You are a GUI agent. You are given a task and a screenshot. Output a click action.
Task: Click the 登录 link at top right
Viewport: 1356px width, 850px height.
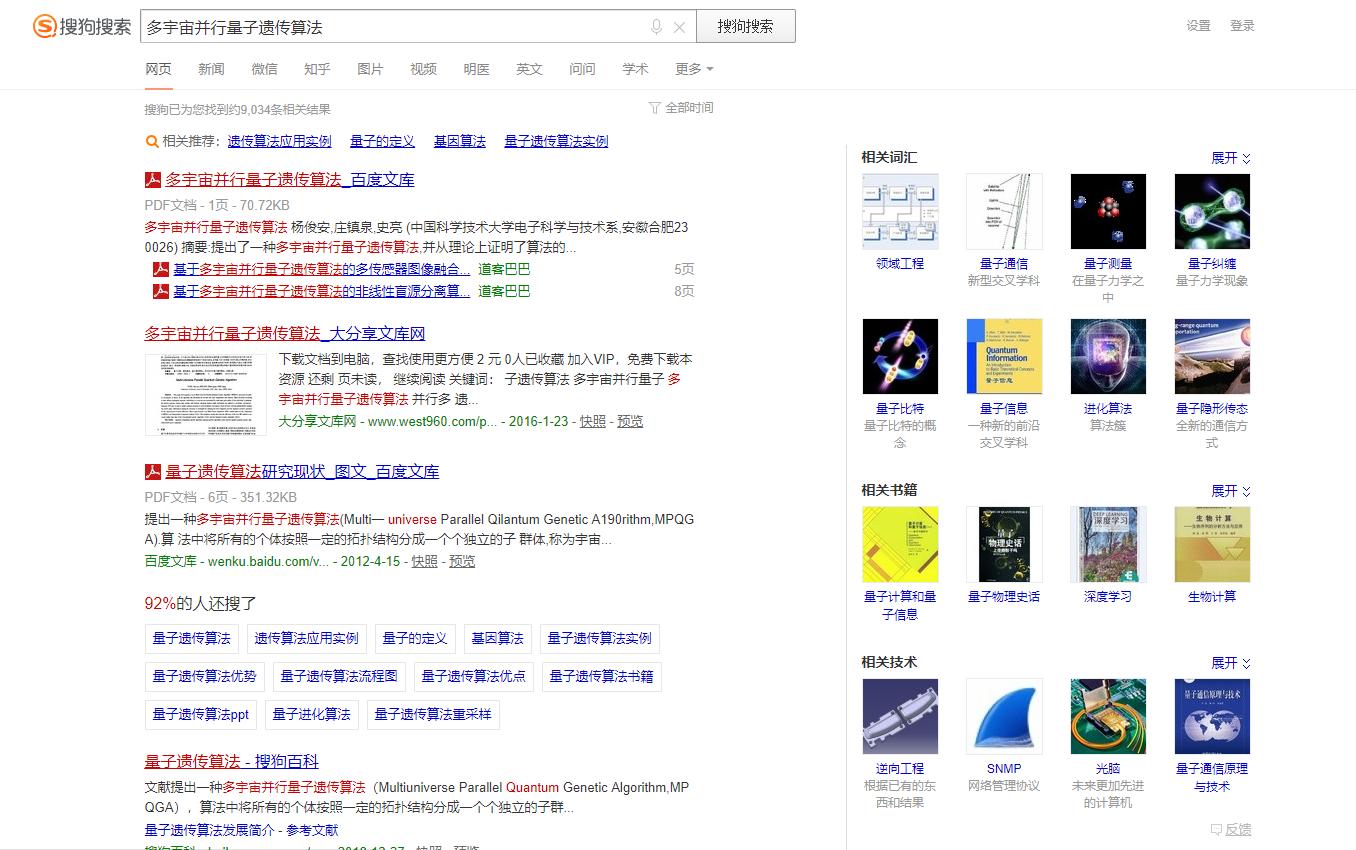point(1243,26)
